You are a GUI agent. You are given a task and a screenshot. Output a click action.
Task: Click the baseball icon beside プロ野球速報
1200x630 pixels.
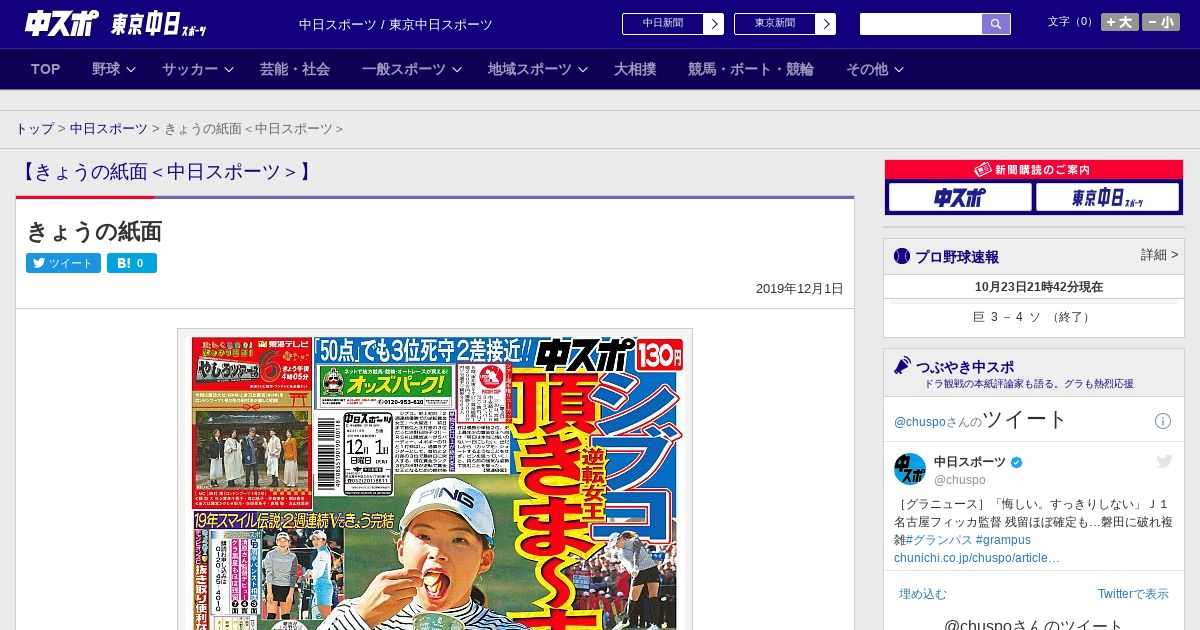click(902, 256)
